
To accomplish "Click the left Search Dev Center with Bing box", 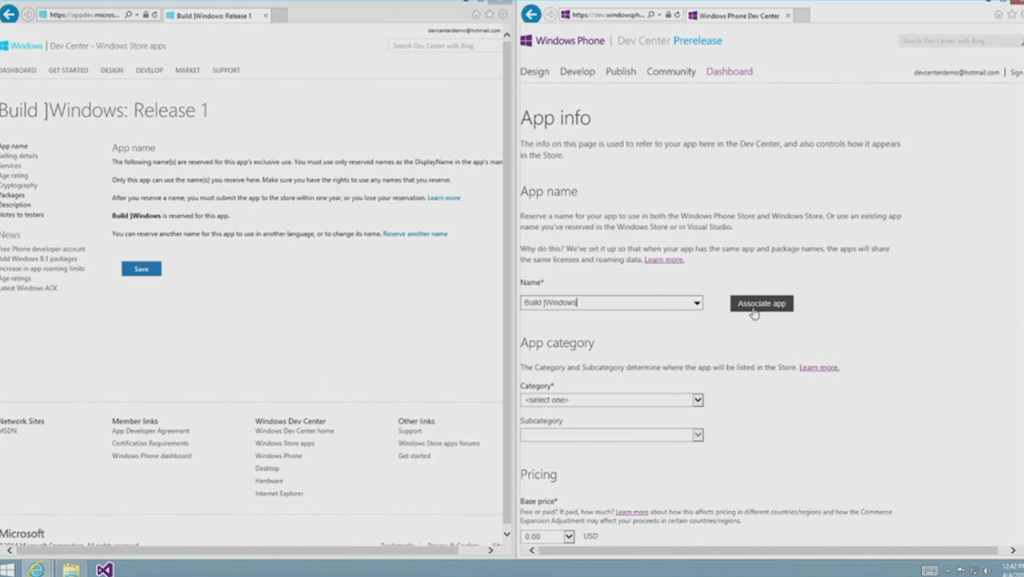I will [x=445, y=46].
